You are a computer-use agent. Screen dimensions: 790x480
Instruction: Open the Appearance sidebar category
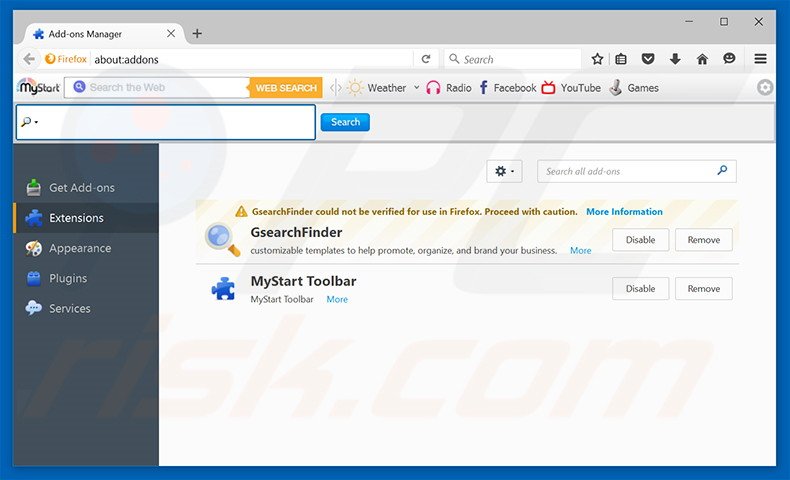(x=80, y=248)
